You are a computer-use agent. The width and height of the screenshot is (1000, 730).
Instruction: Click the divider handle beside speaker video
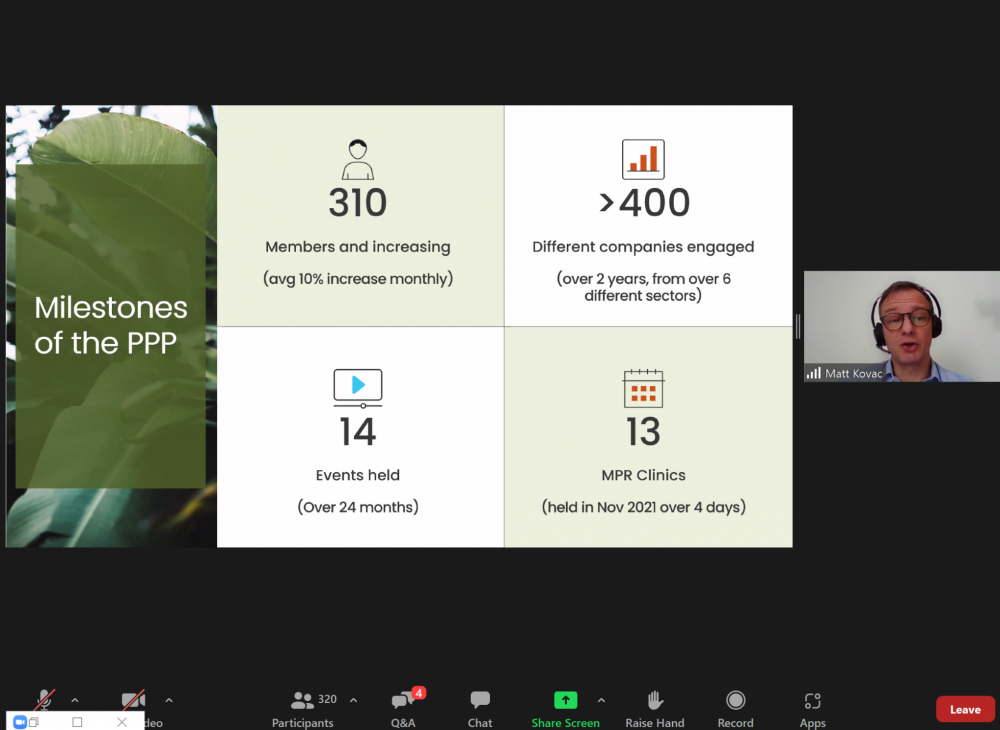point(797,326)
